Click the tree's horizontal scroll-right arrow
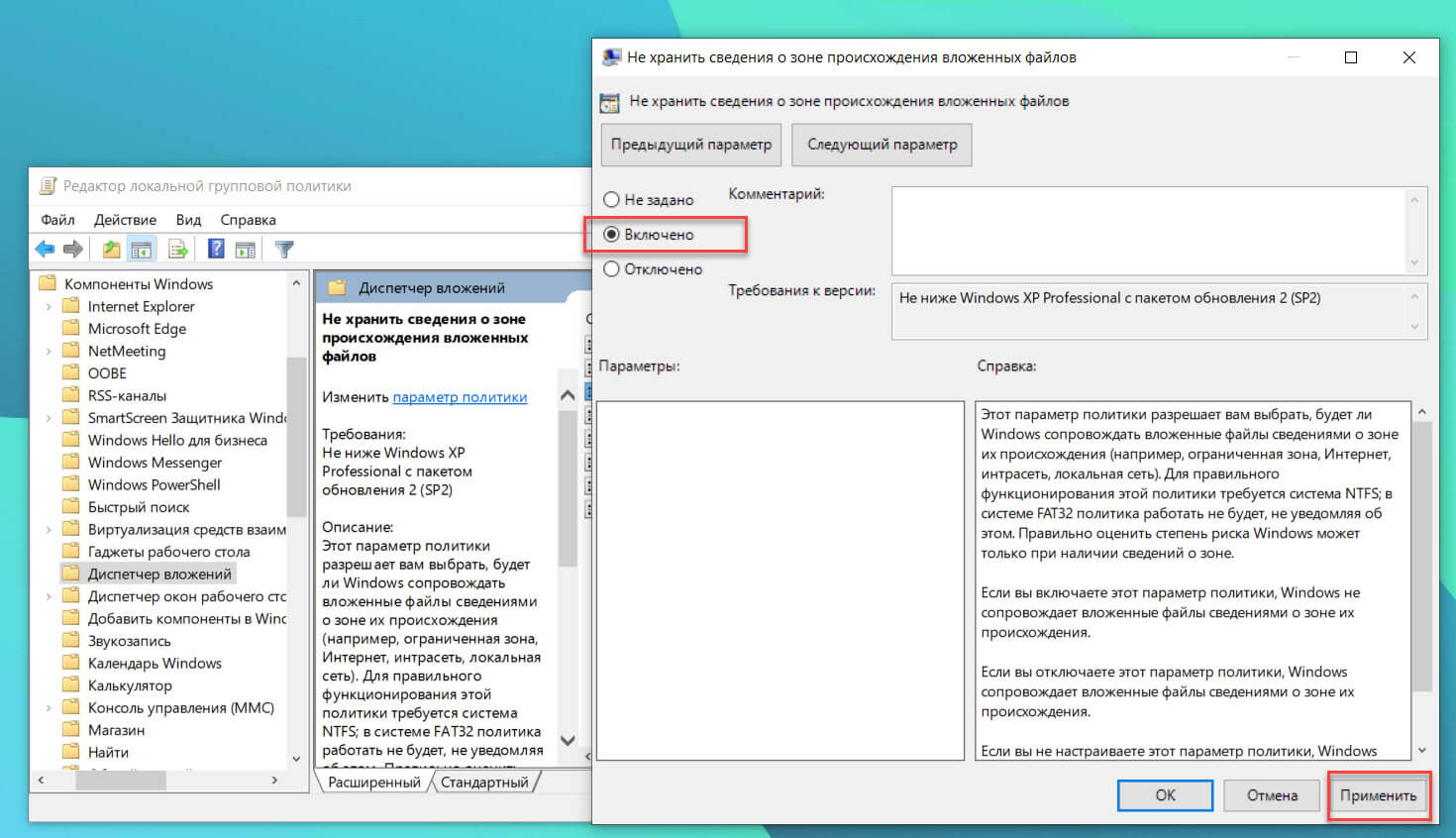This screenshot has height=838, width=1456. [x=274, y=781]
